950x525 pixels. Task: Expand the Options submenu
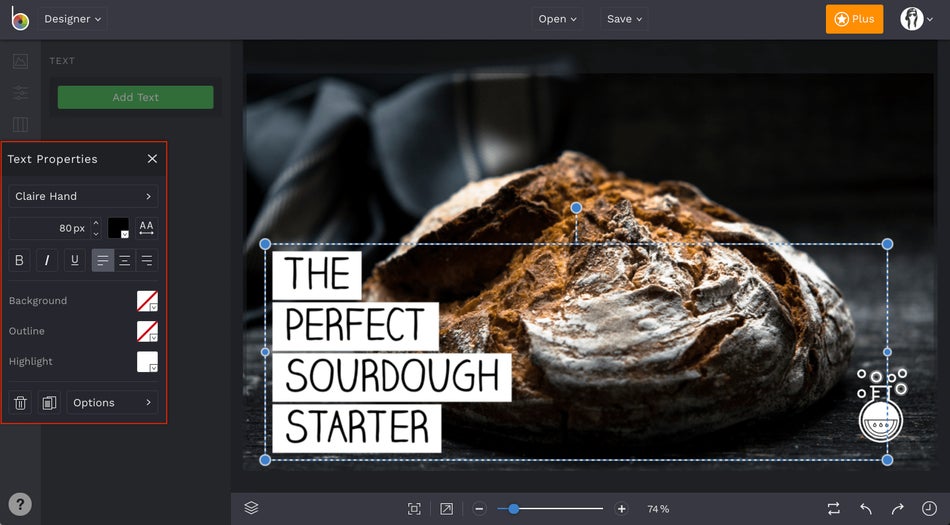[x=112, y=403]
